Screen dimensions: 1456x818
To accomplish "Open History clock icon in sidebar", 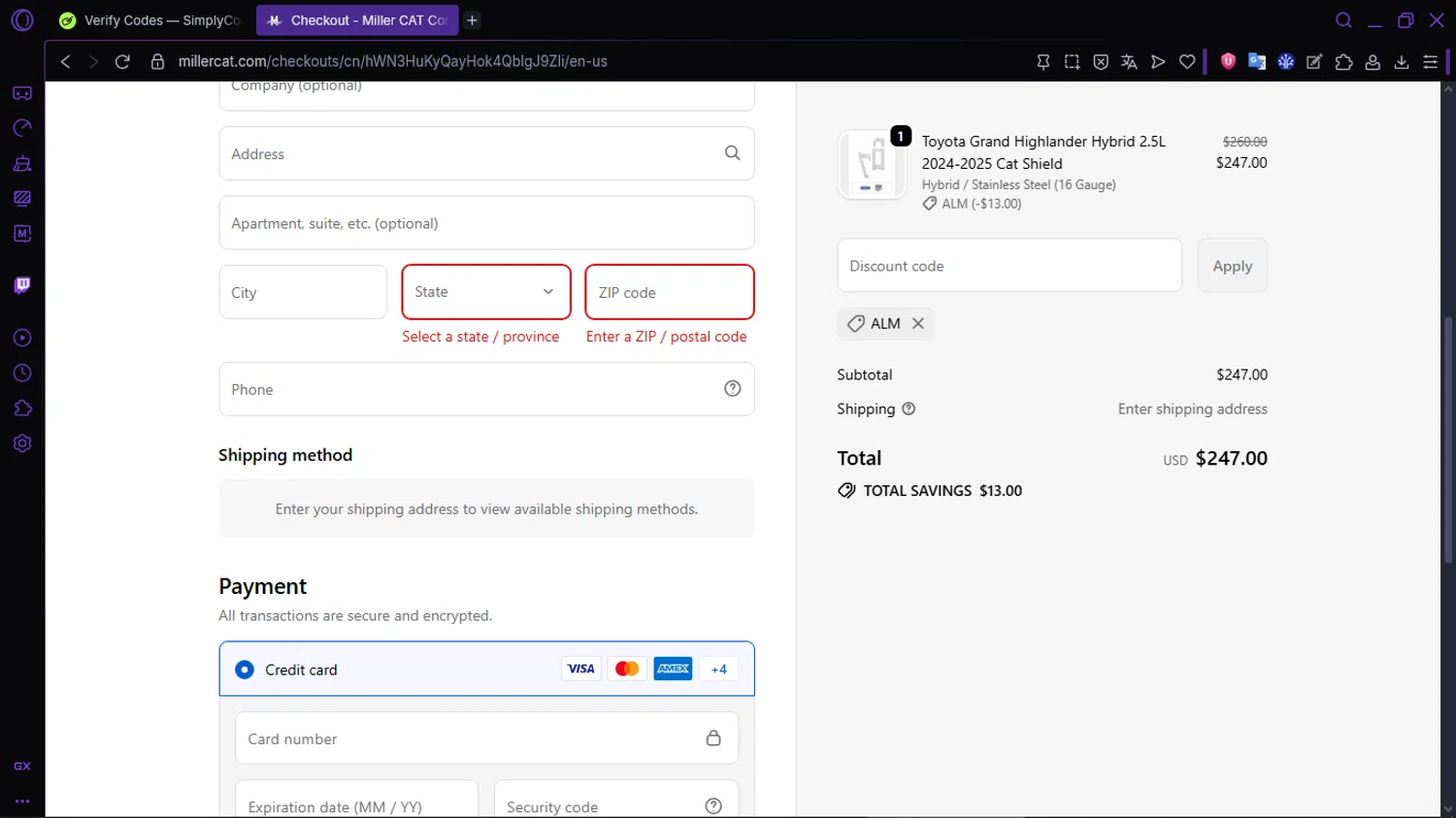I will pos(22,374).
